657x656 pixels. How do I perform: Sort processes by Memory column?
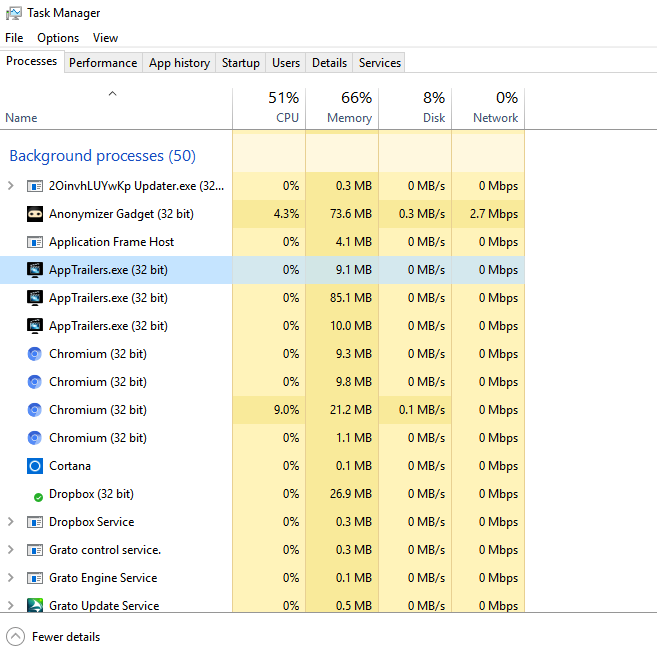(x=342, y=108)
